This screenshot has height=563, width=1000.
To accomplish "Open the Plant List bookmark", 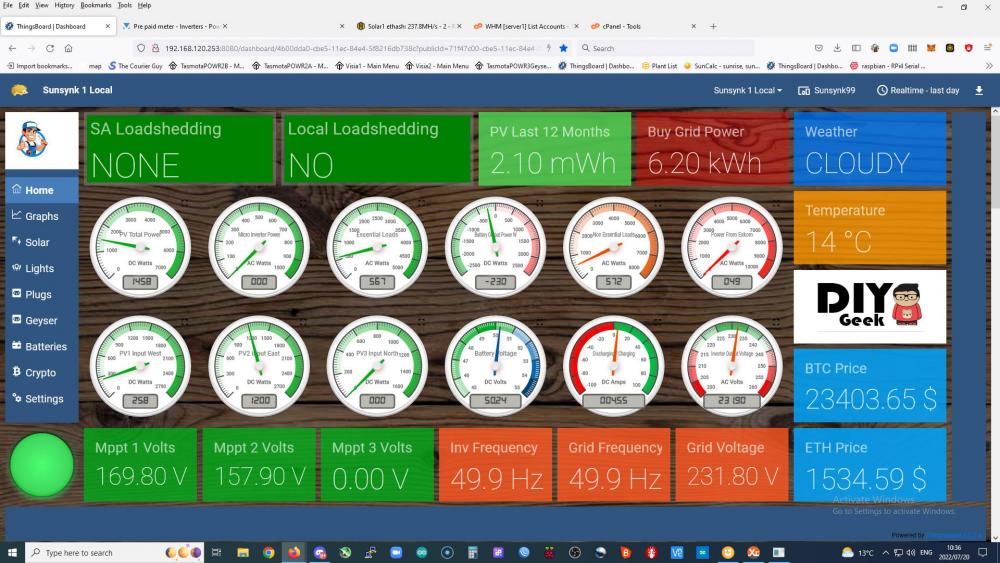I will coord(659,66).
